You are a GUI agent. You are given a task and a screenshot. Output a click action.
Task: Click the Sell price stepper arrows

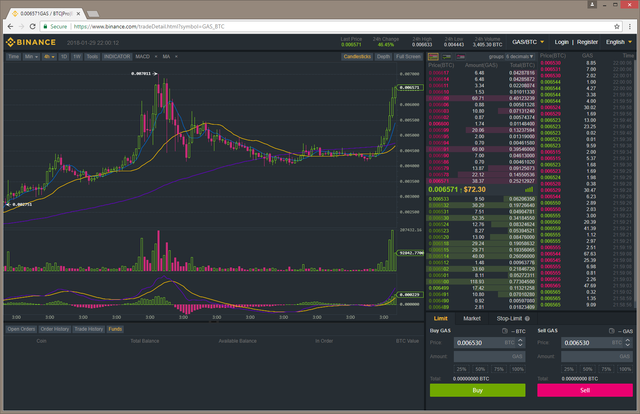click(x=628, y=343)
